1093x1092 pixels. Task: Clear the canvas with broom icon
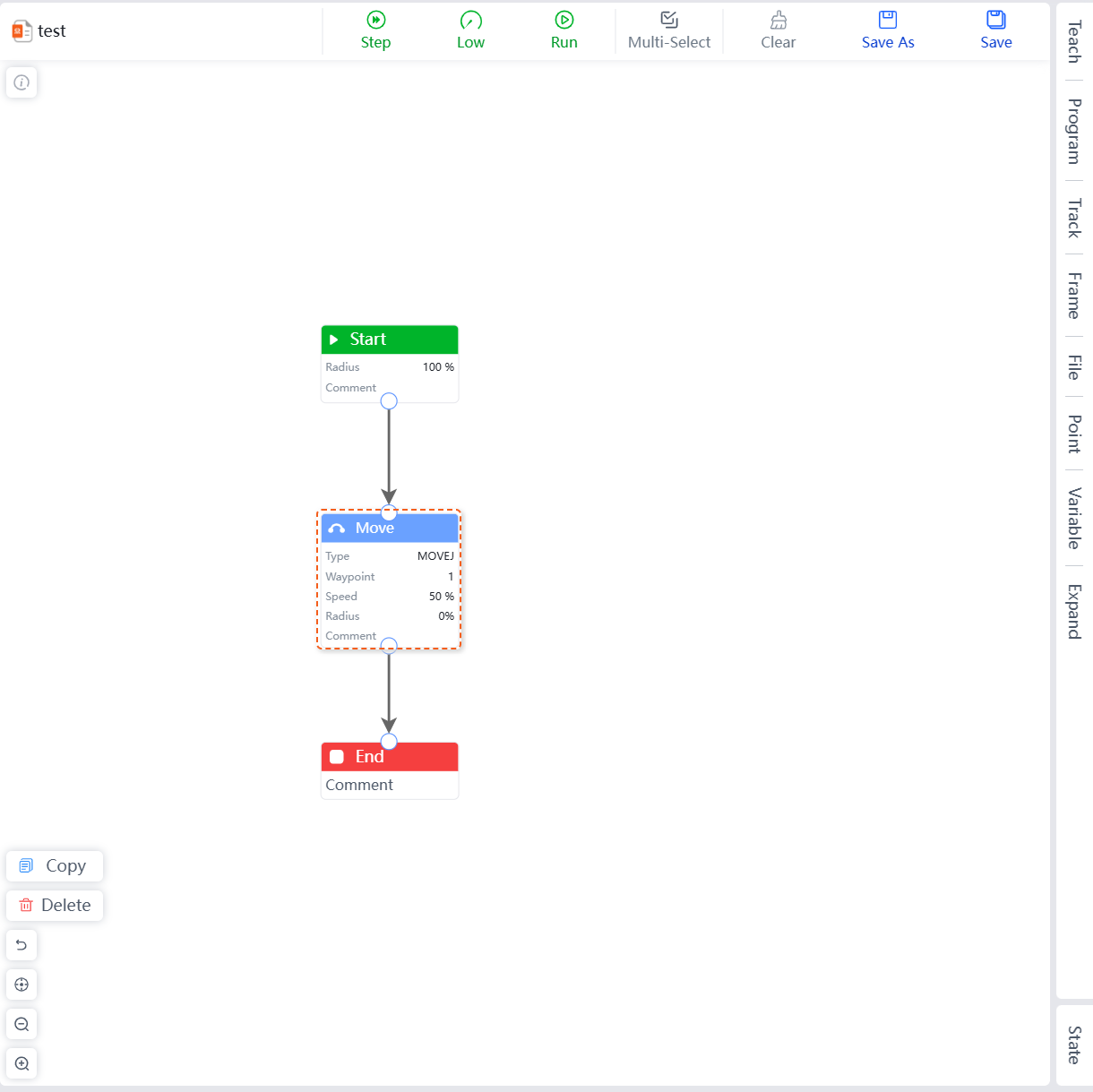779,20
